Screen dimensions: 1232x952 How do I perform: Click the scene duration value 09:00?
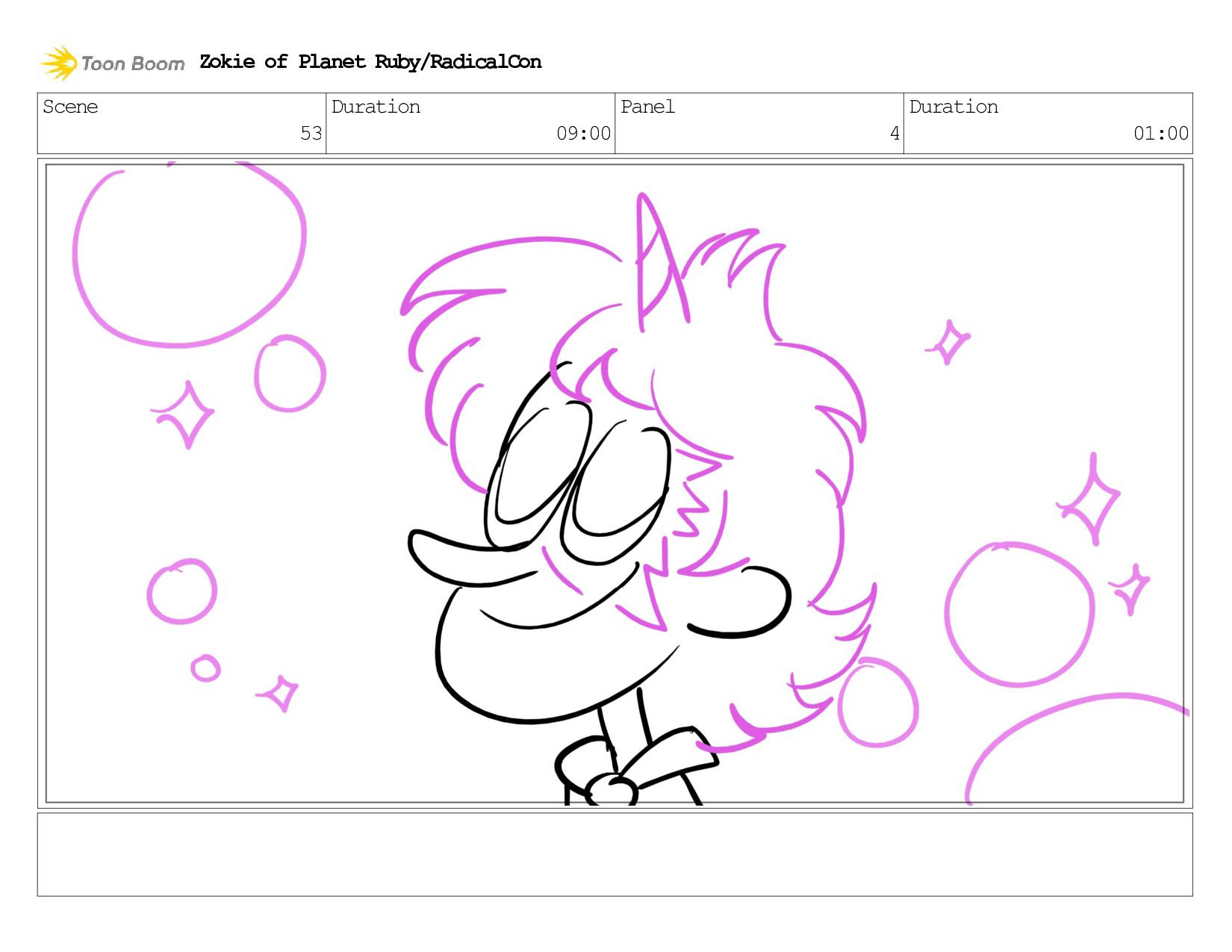(x=583, y=134)
